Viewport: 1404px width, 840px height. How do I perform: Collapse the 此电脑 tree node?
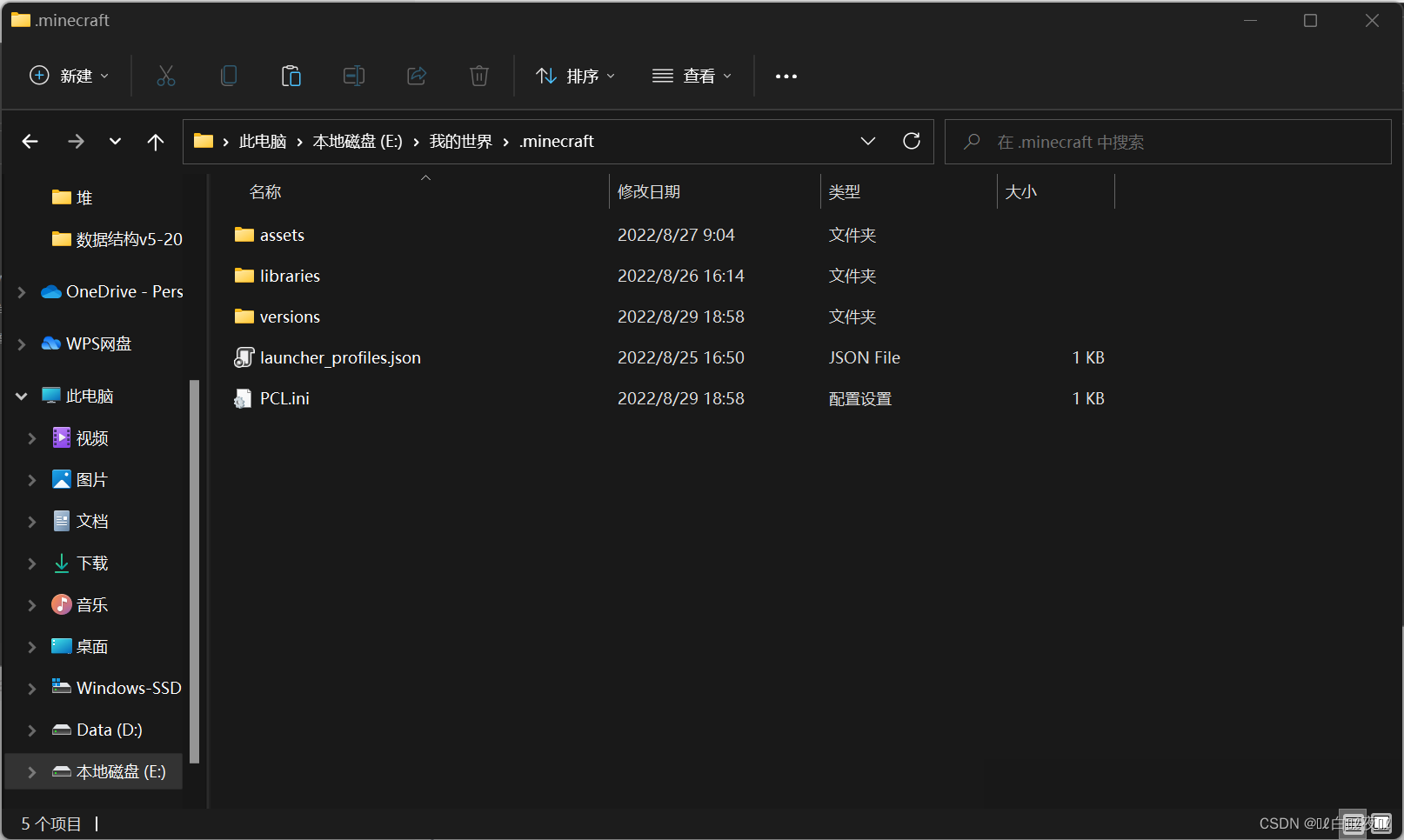click(x=22, y=397)
